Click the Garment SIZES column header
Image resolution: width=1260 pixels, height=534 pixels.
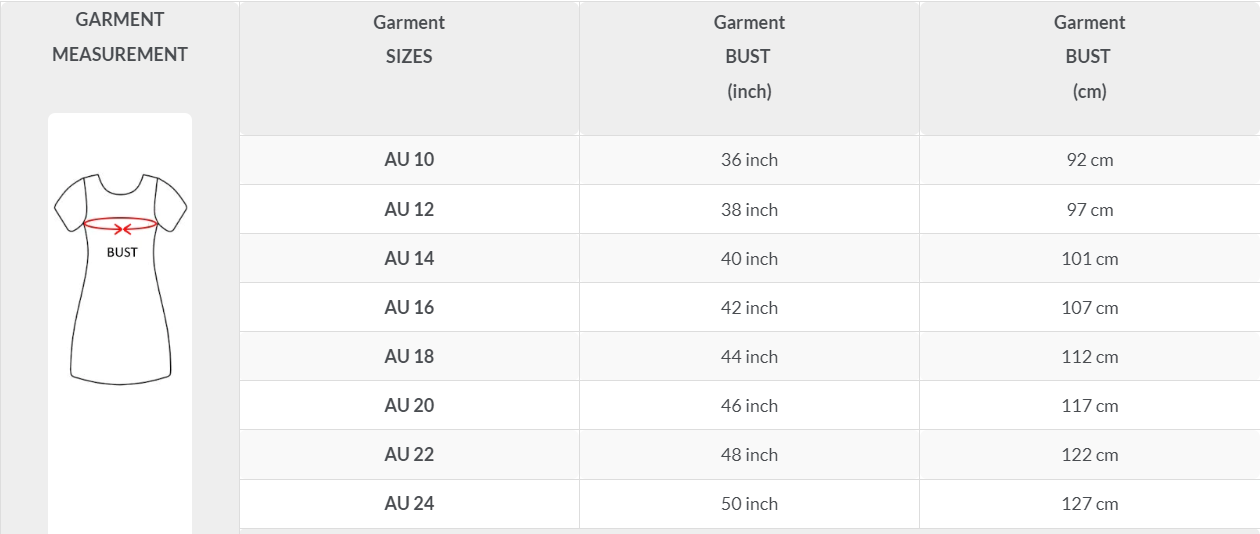(409, 39)
